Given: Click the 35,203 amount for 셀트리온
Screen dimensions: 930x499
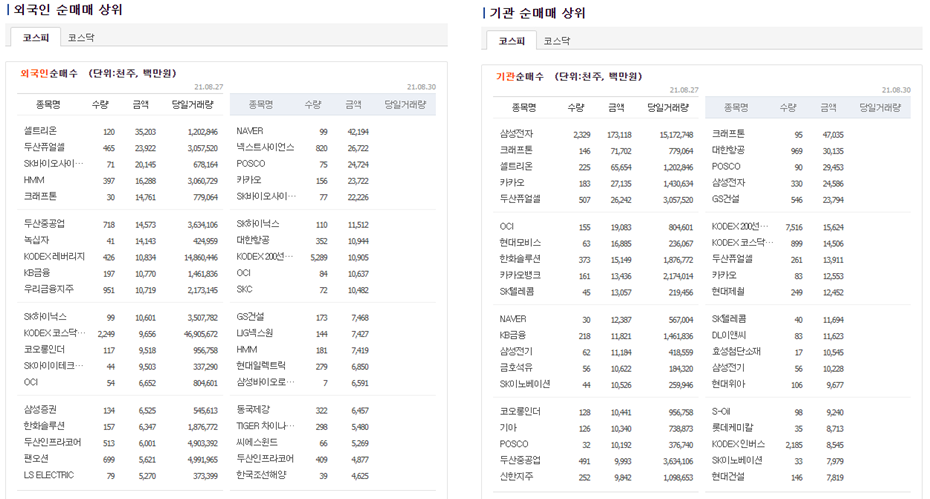Looking at the screenshot, I should (x=145, y=132).
